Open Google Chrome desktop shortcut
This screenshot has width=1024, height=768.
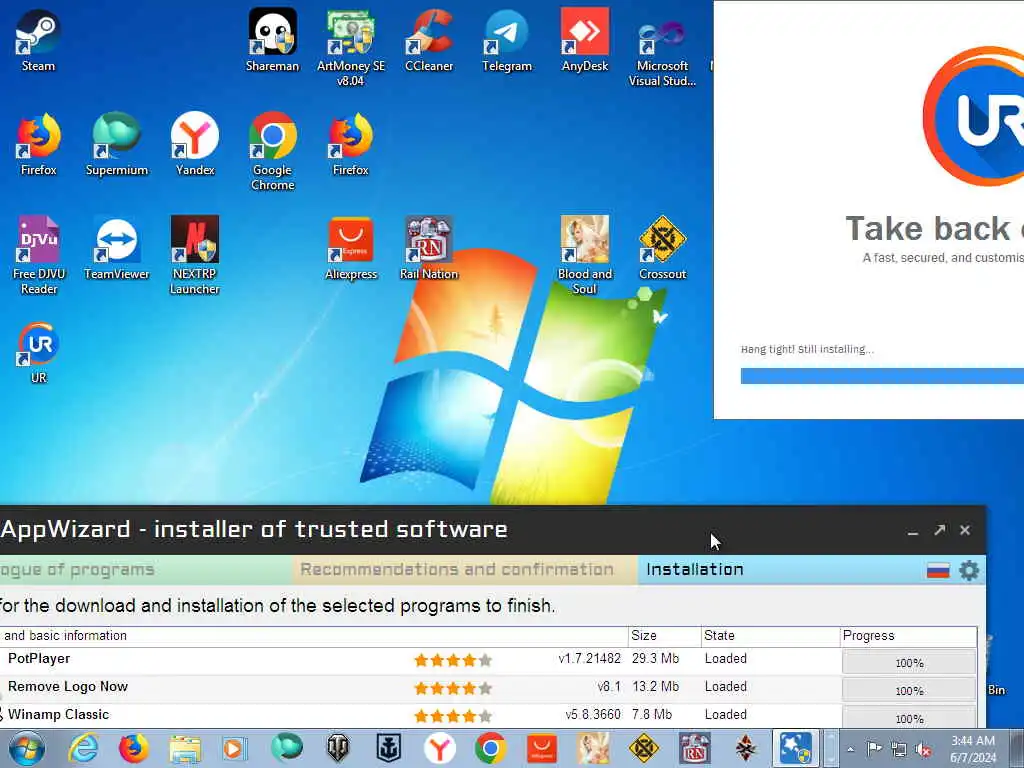[x=272, y=152]
